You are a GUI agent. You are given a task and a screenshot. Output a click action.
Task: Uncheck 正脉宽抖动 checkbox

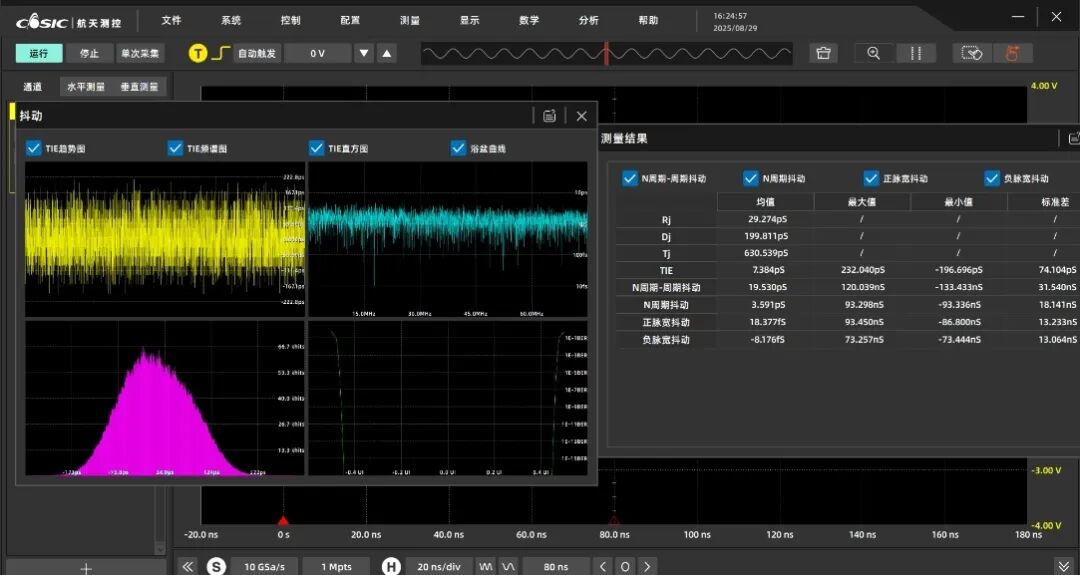pyautogui.click(x=871, y=178)
